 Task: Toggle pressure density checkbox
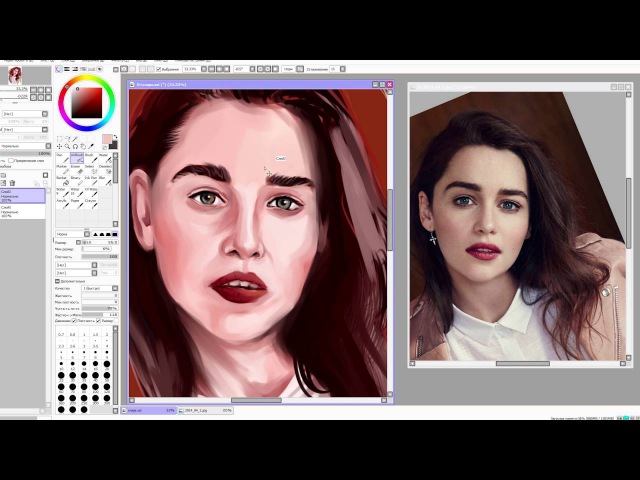click(74, 321)
